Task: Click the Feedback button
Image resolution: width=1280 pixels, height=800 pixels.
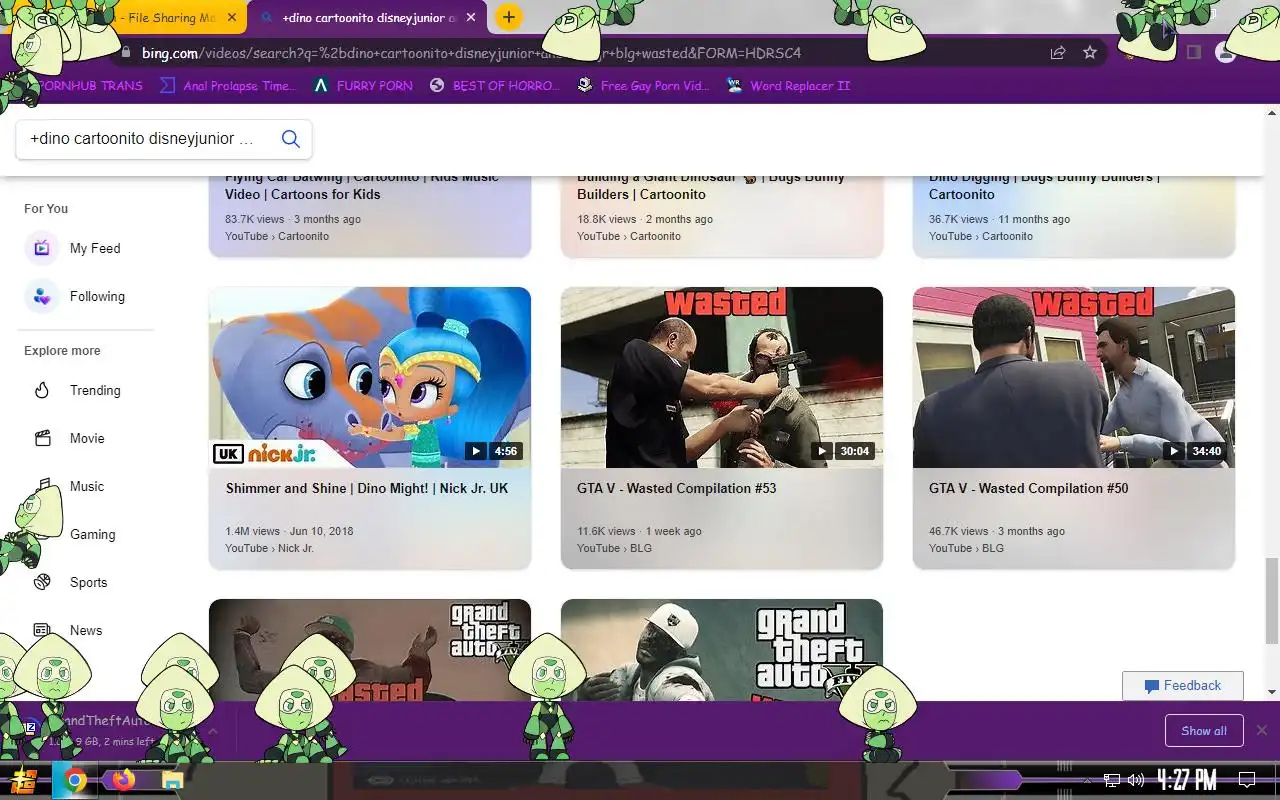Action: [x=1183, y=686]
